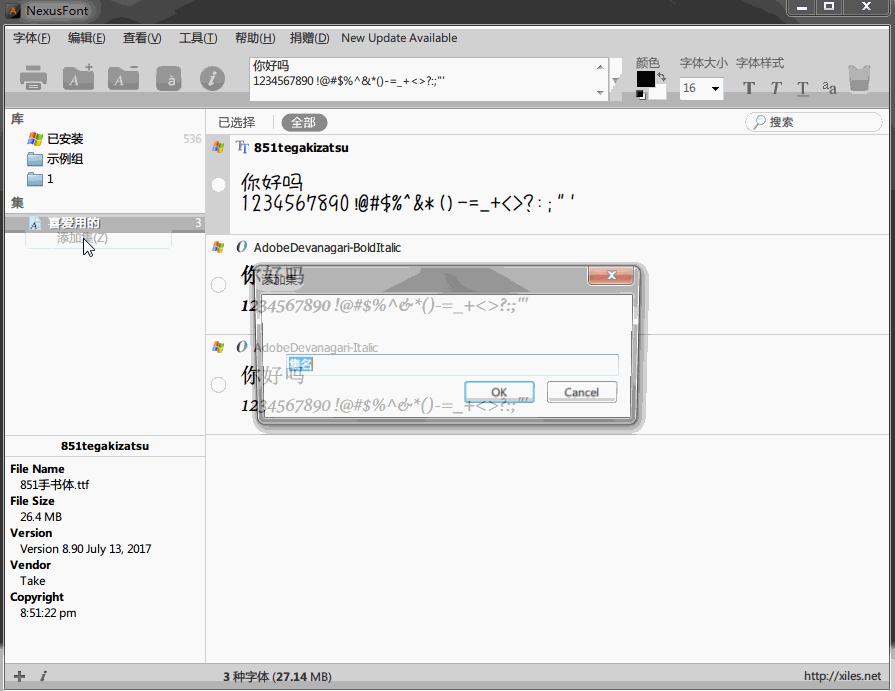Click the Add folder toolbar icon
The height and width of the screenshot is (691, 895).
pyautogui.click(x=78, y=78)
